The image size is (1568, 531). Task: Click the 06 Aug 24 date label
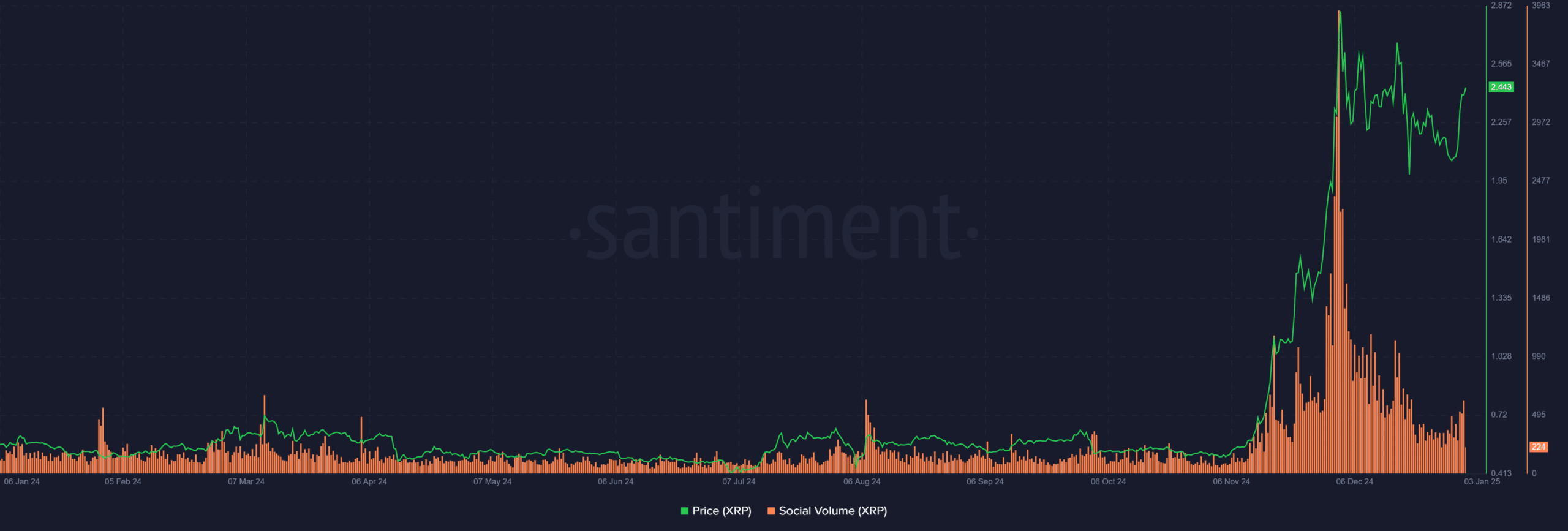862,481
